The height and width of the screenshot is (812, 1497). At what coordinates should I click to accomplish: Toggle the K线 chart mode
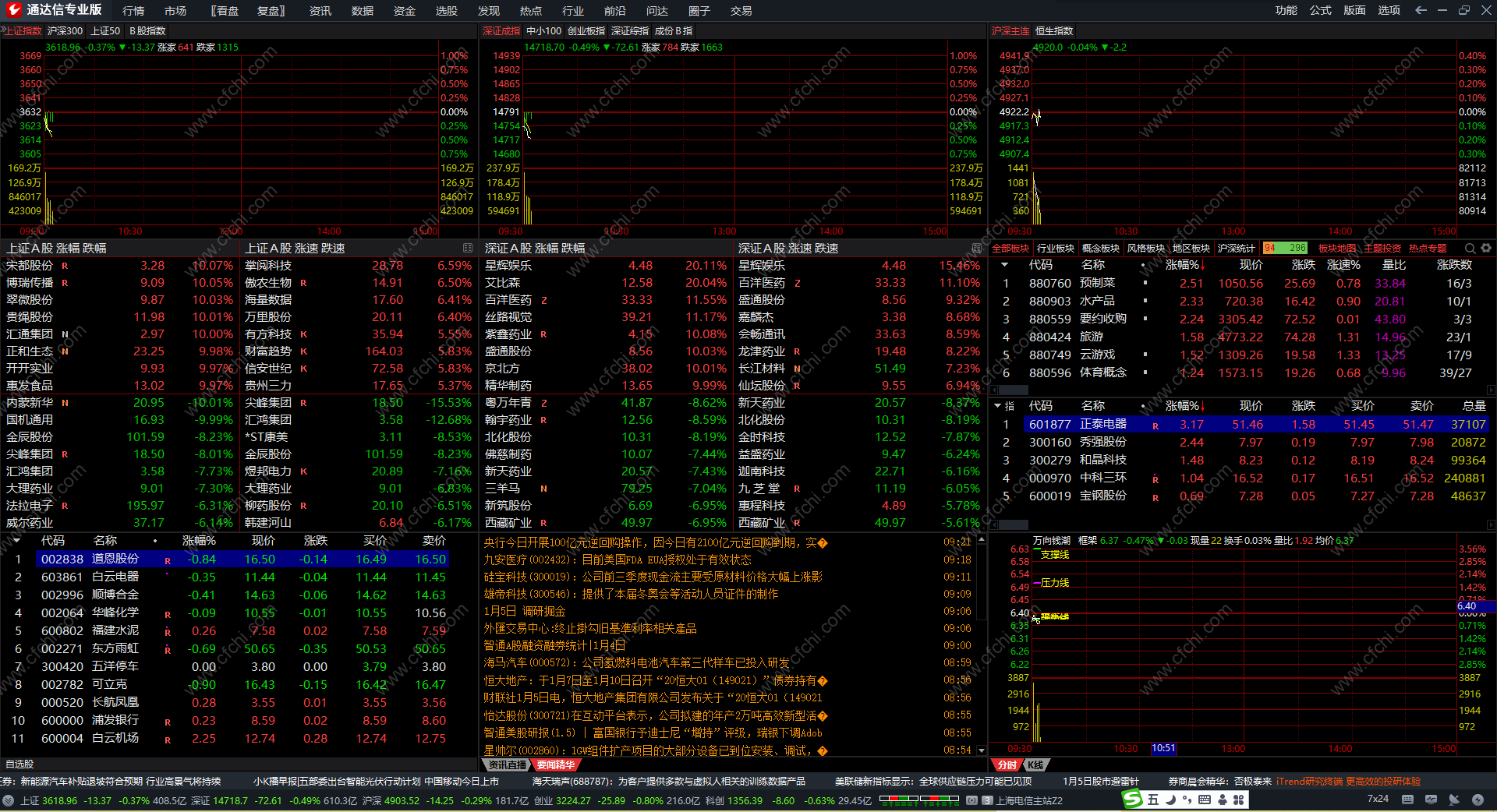click(x=1035, y=765)
